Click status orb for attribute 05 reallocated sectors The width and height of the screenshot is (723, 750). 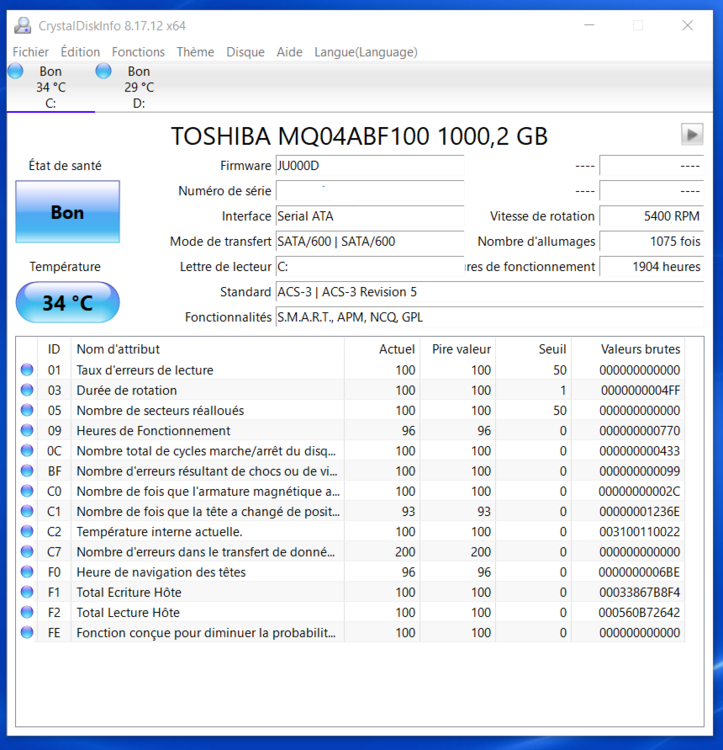[27, 411]
